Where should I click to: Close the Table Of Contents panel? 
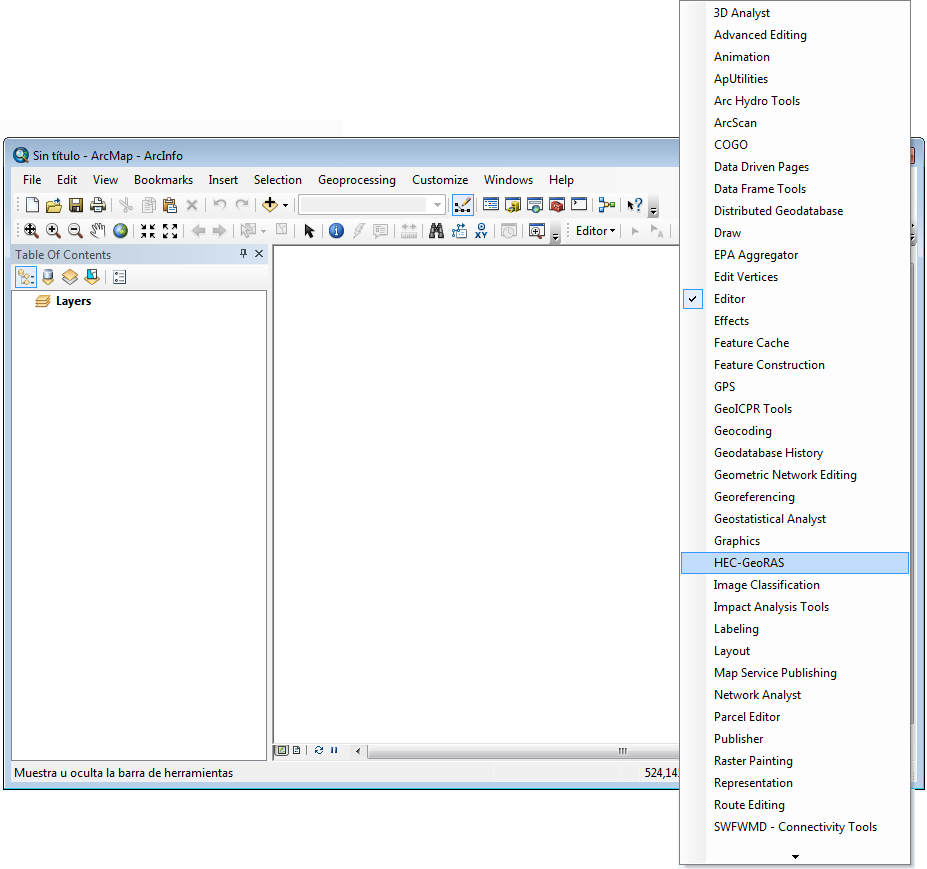(x=259, y=254)
